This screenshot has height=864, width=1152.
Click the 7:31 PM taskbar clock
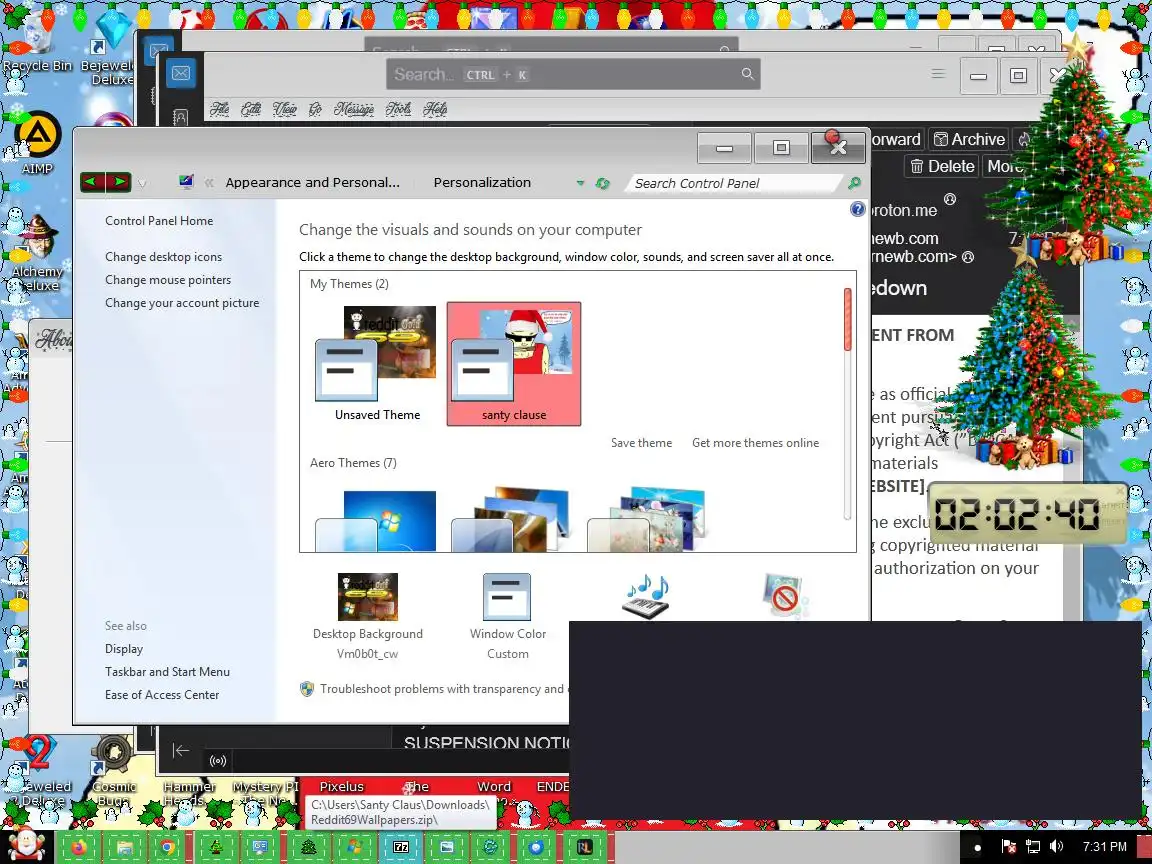(x=1104, y=846)
